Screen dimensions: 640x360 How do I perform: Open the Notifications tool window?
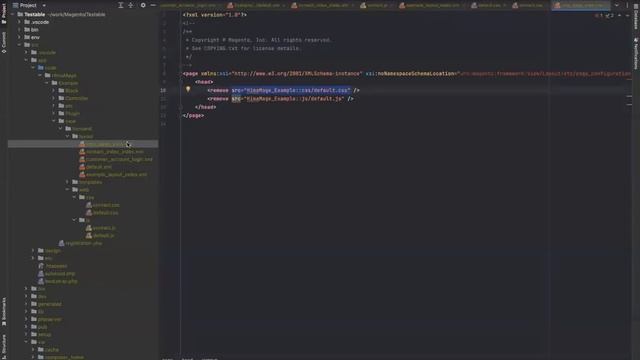tap(636, 53)
